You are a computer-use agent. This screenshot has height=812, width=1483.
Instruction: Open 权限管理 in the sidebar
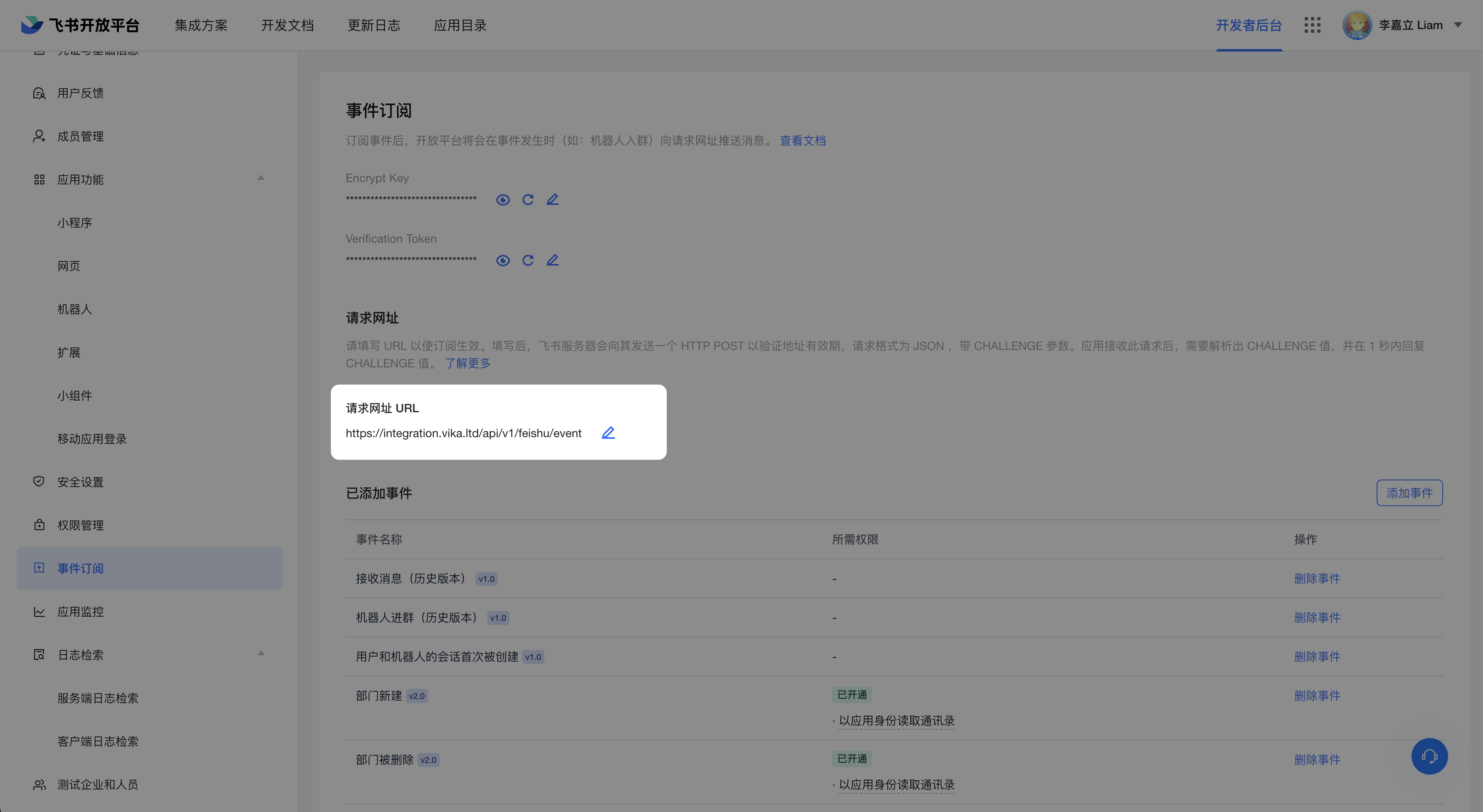pyautogui.click(x=80, y=525)
